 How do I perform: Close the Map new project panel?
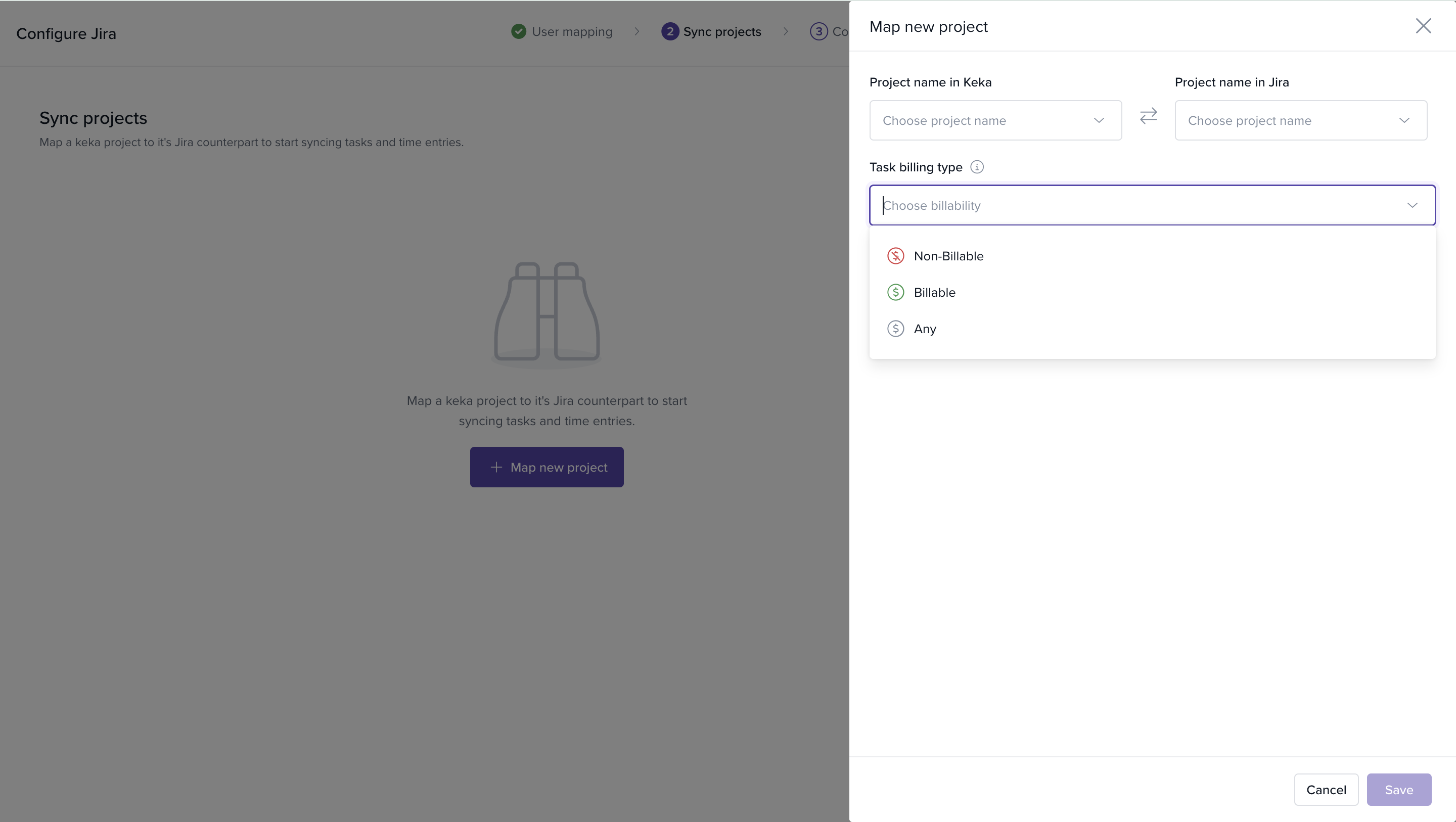(1423, 26)
